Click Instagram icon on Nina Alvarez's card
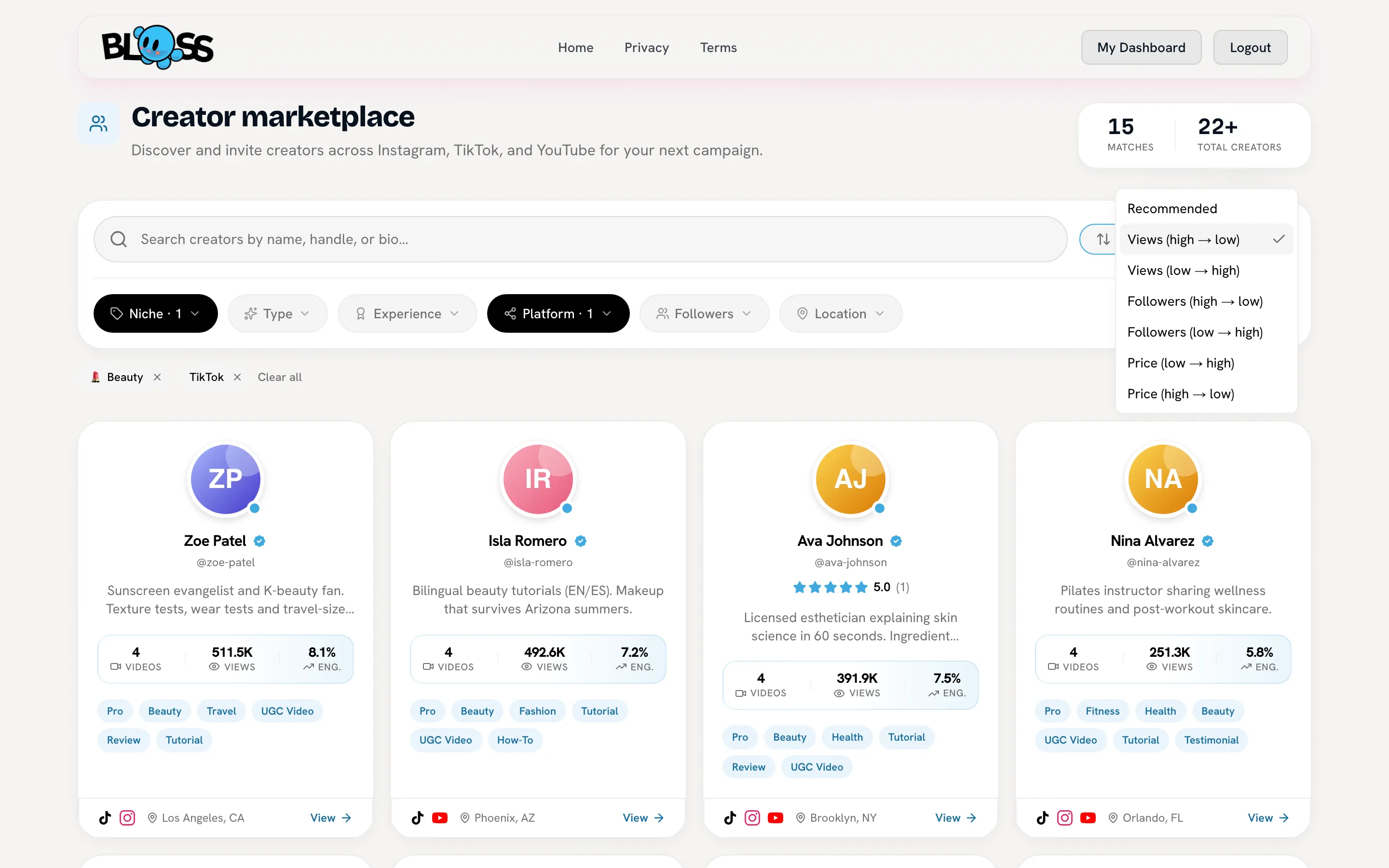Viewport: 1389px width, 868px height. (1065, 817)
